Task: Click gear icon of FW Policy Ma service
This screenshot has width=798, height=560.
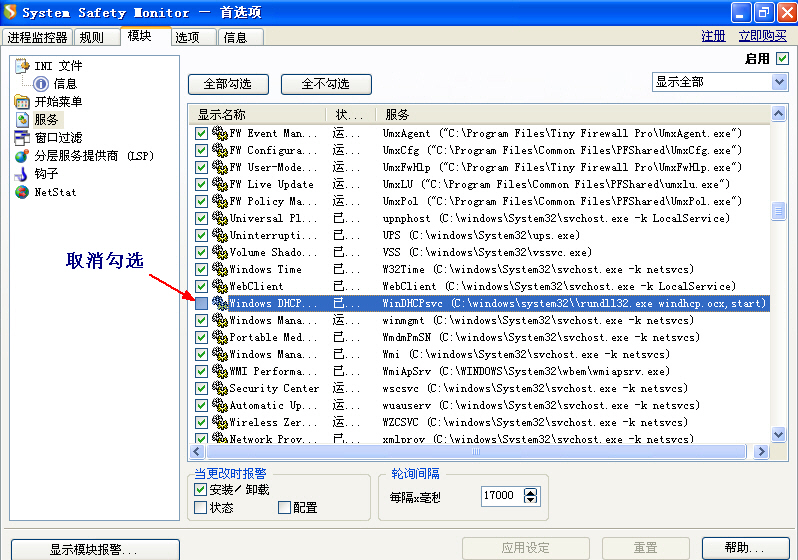Action: 219,201
